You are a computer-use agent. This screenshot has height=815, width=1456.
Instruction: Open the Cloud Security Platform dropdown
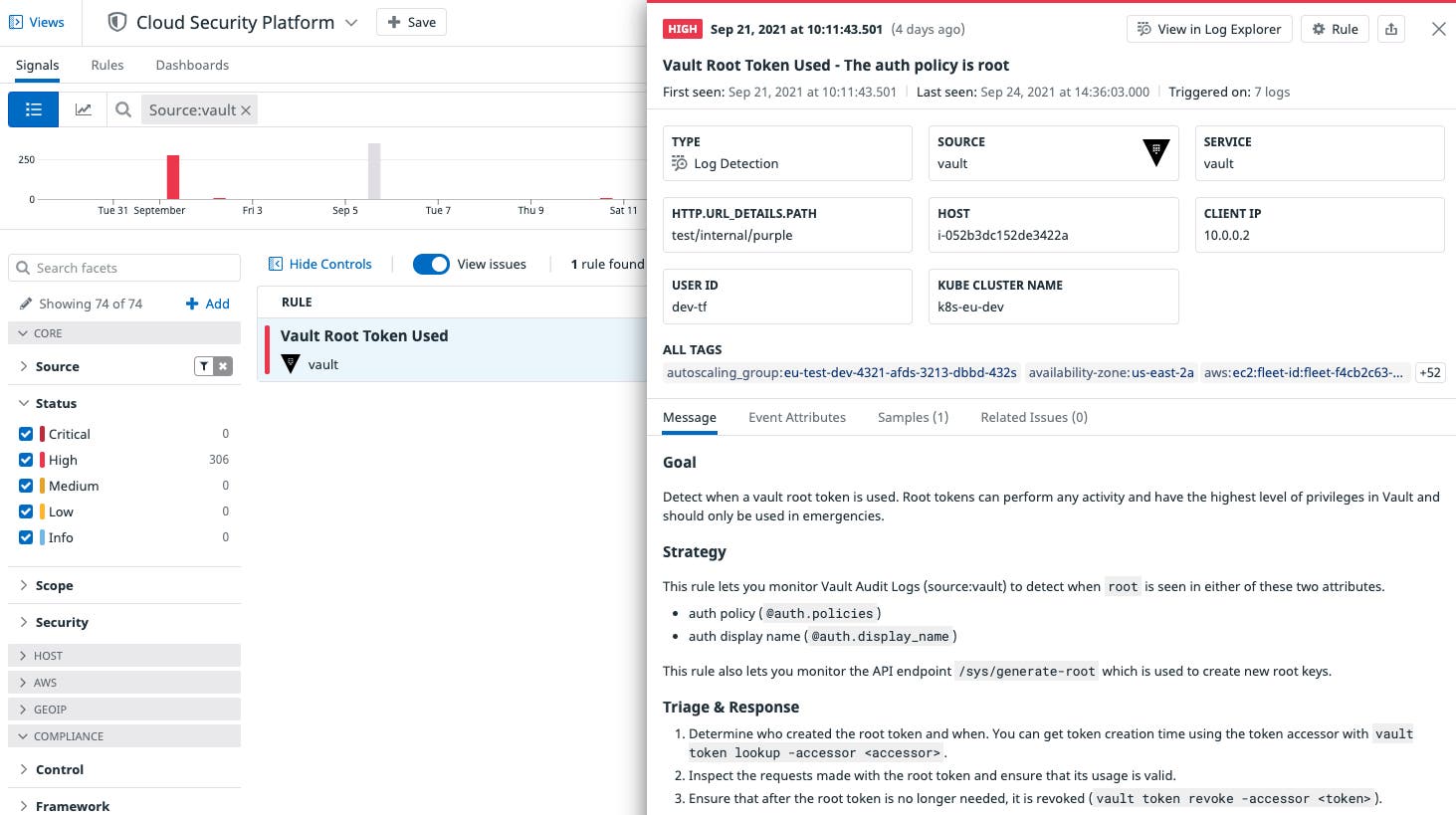(x=349, y=21)
